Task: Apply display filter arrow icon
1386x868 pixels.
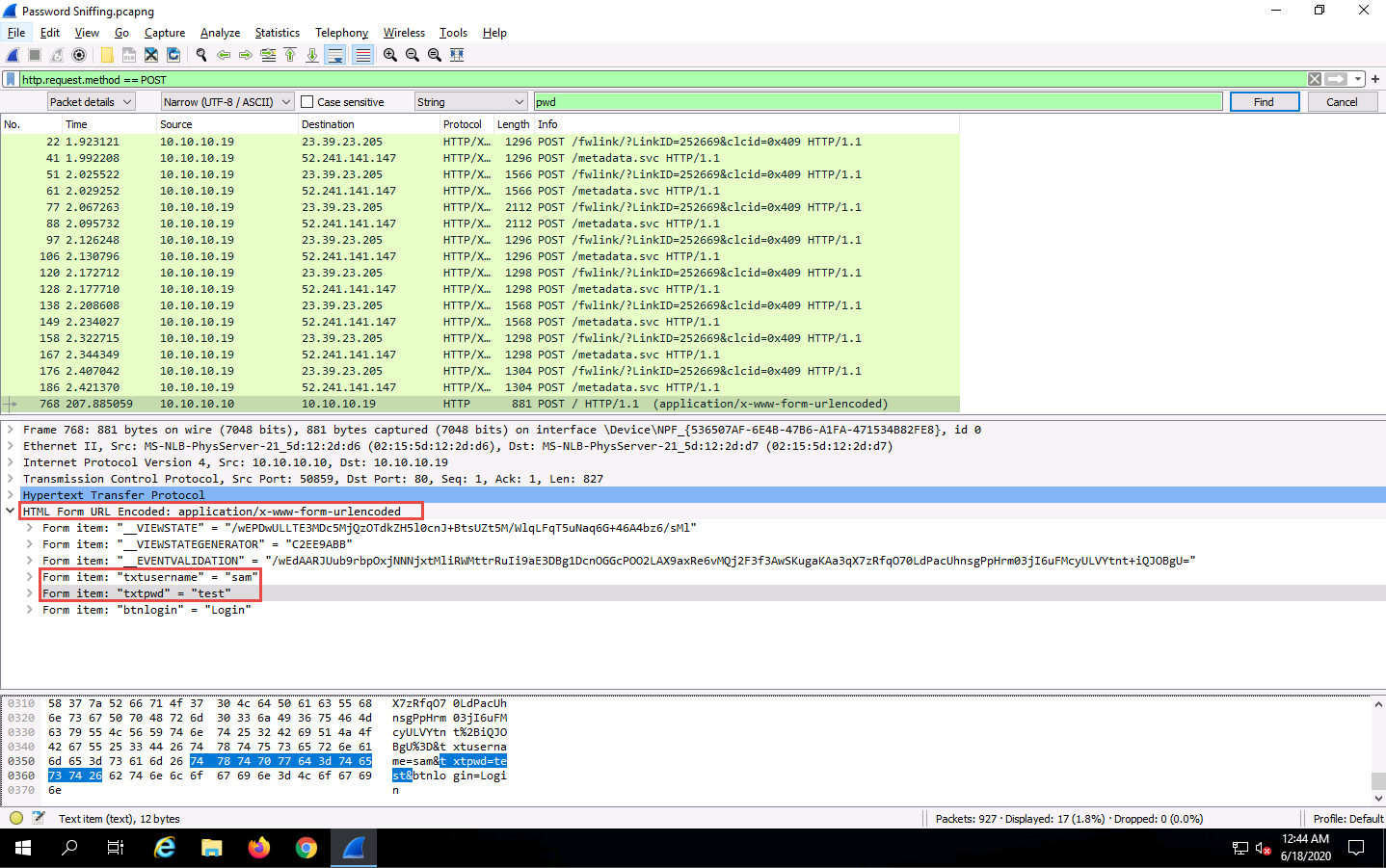Action: [1336, 79]
